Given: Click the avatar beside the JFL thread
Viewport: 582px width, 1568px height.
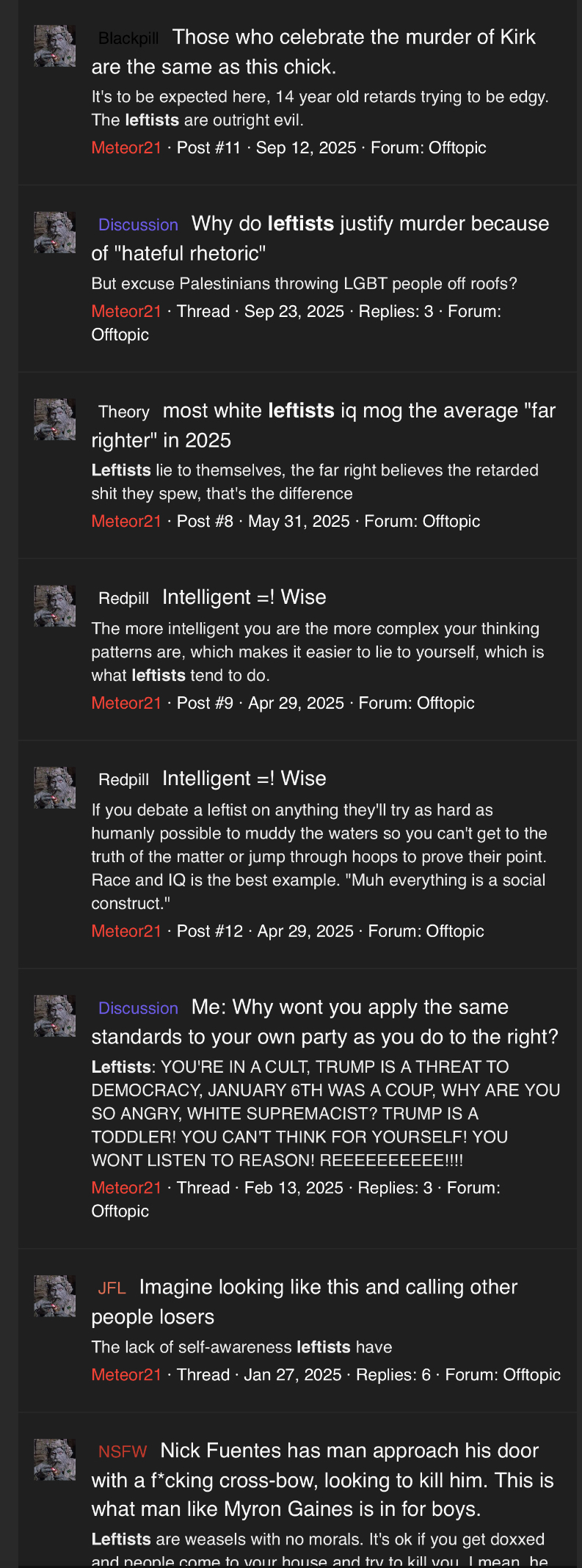Looking at the screenshot, I should pos(54,1296).
